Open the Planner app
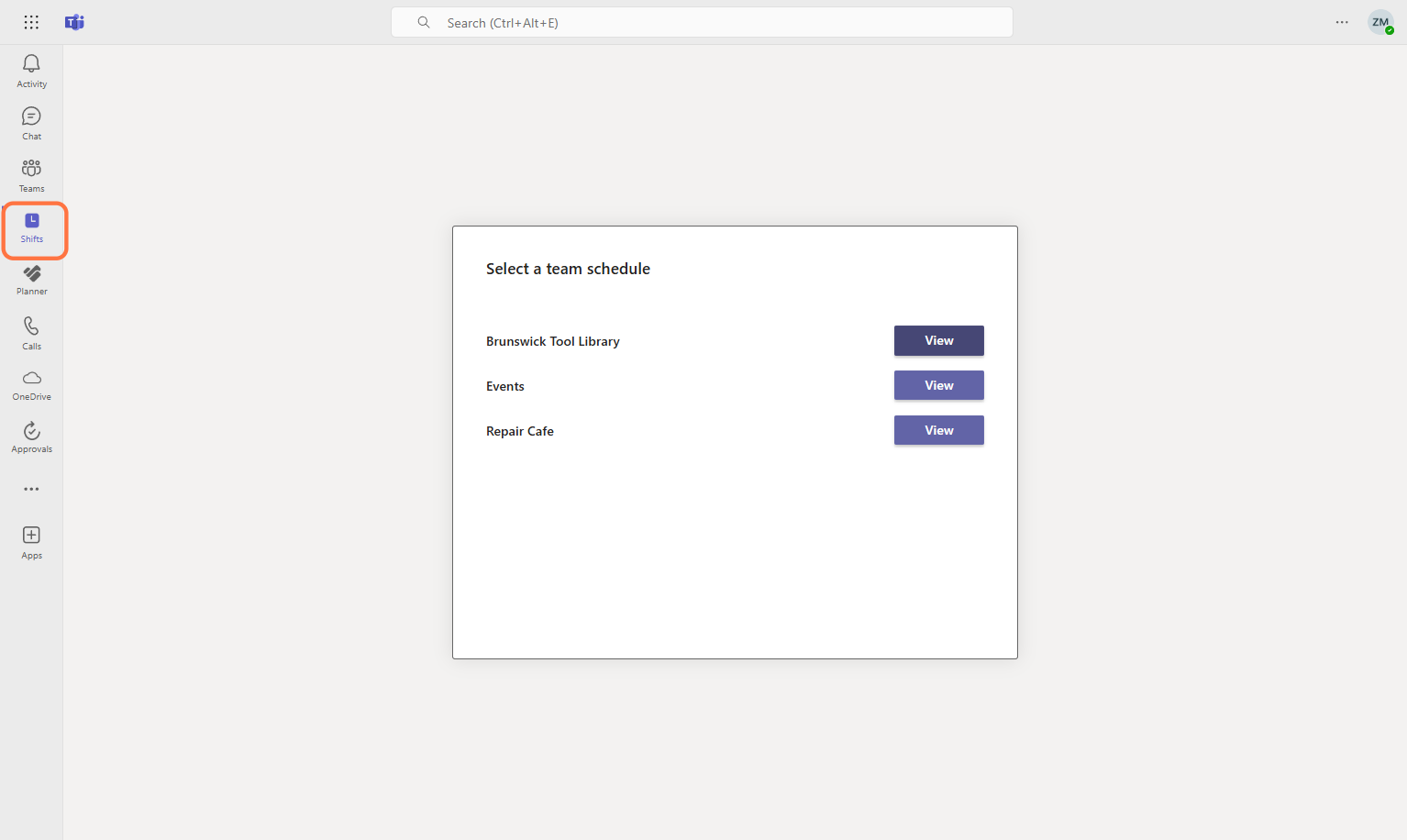This screenshot has height=840, width=1407. click(x=31, y=280)
